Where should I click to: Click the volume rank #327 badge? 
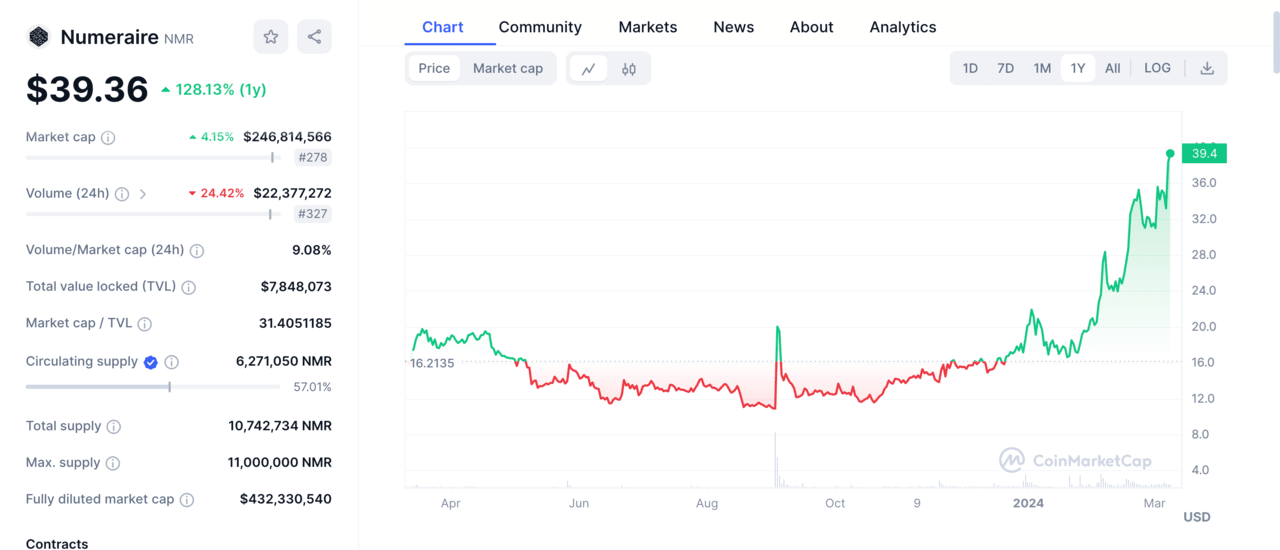(x=314, y=214)
